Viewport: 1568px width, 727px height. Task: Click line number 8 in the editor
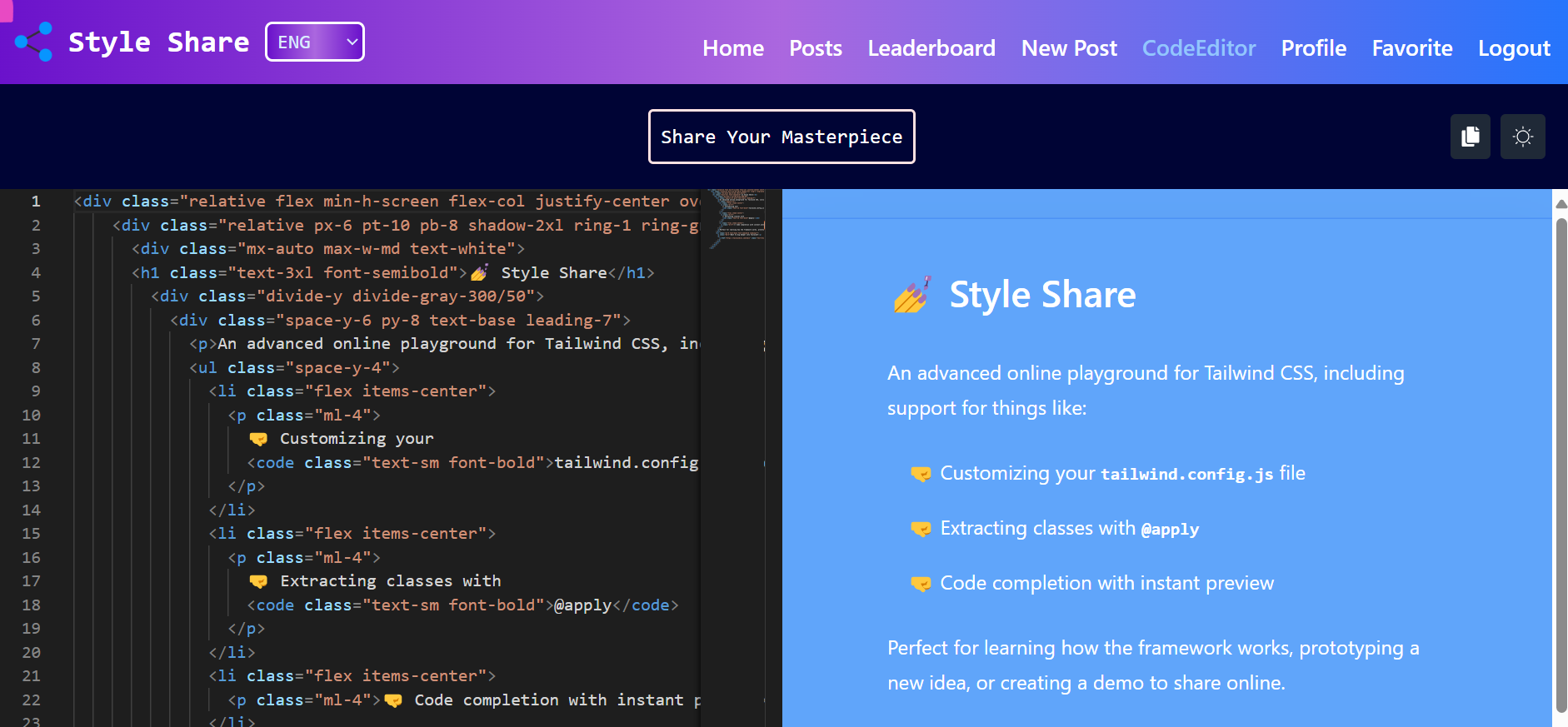tap(36, 367)
